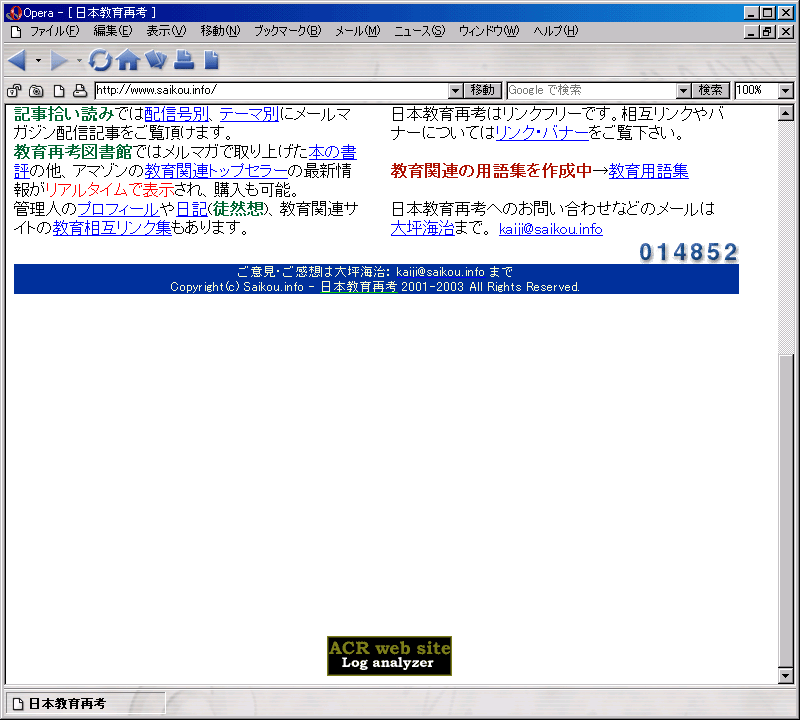800x720 pixels.
Task: Click the large blue print icon
Action: tap(184, 60)
